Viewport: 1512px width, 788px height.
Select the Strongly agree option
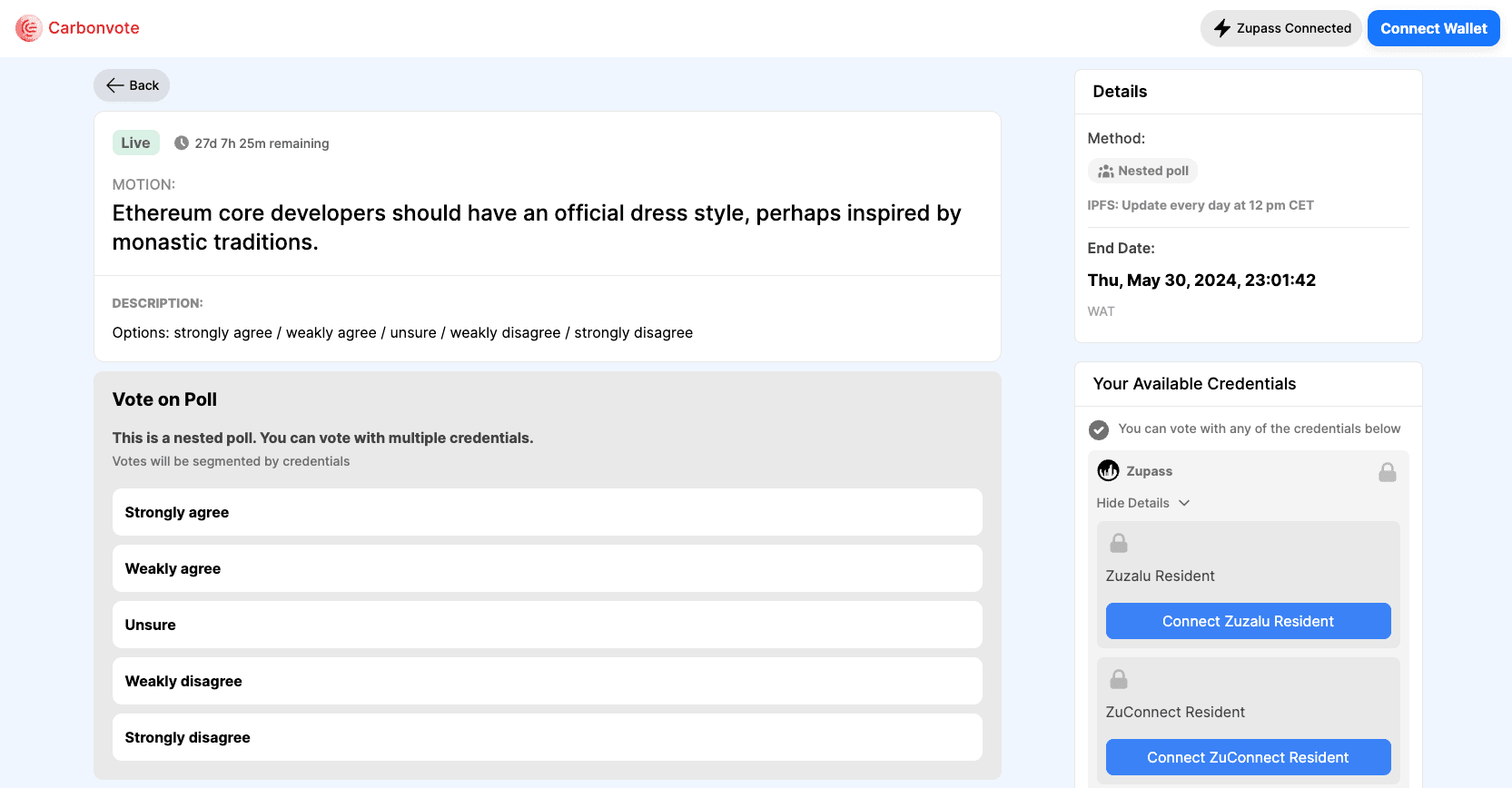[x=547, y=513]
